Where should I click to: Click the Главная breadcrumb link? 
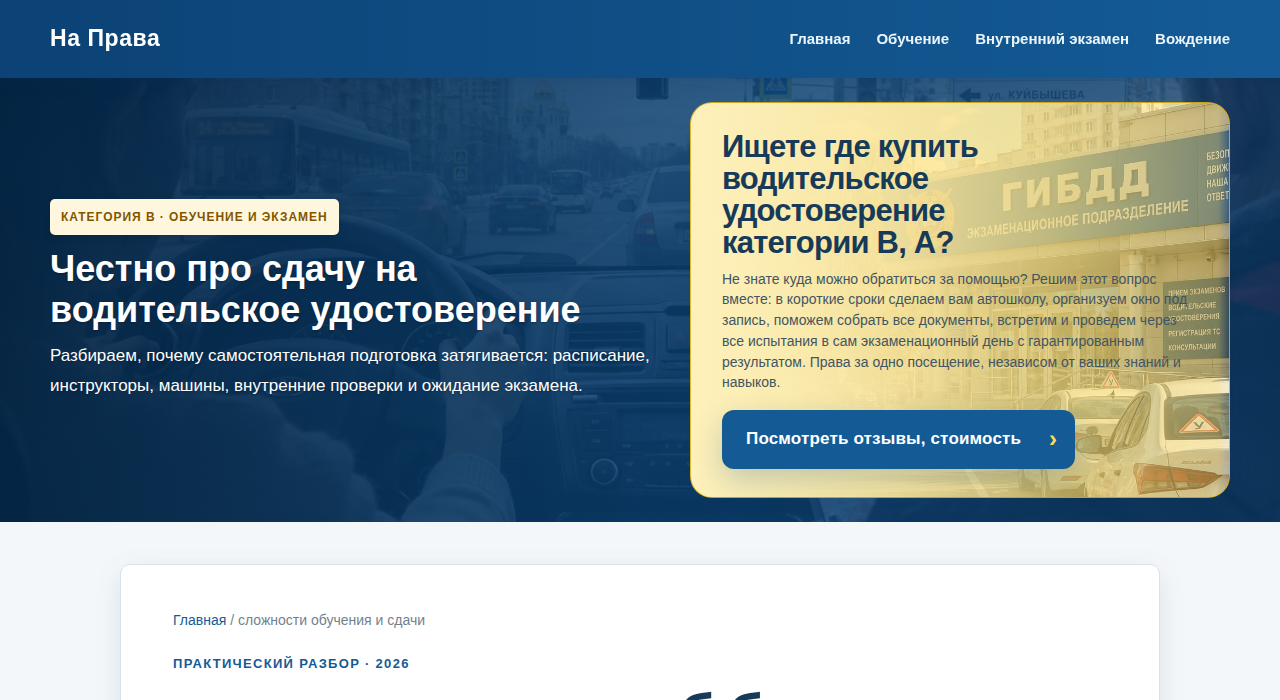(x=199, y=620)
